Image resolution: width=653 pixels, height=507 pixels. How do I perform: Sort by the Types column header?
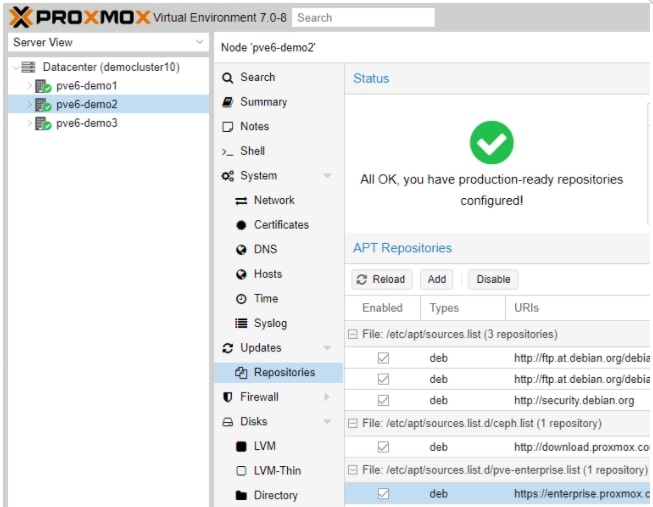coord(463,308)
